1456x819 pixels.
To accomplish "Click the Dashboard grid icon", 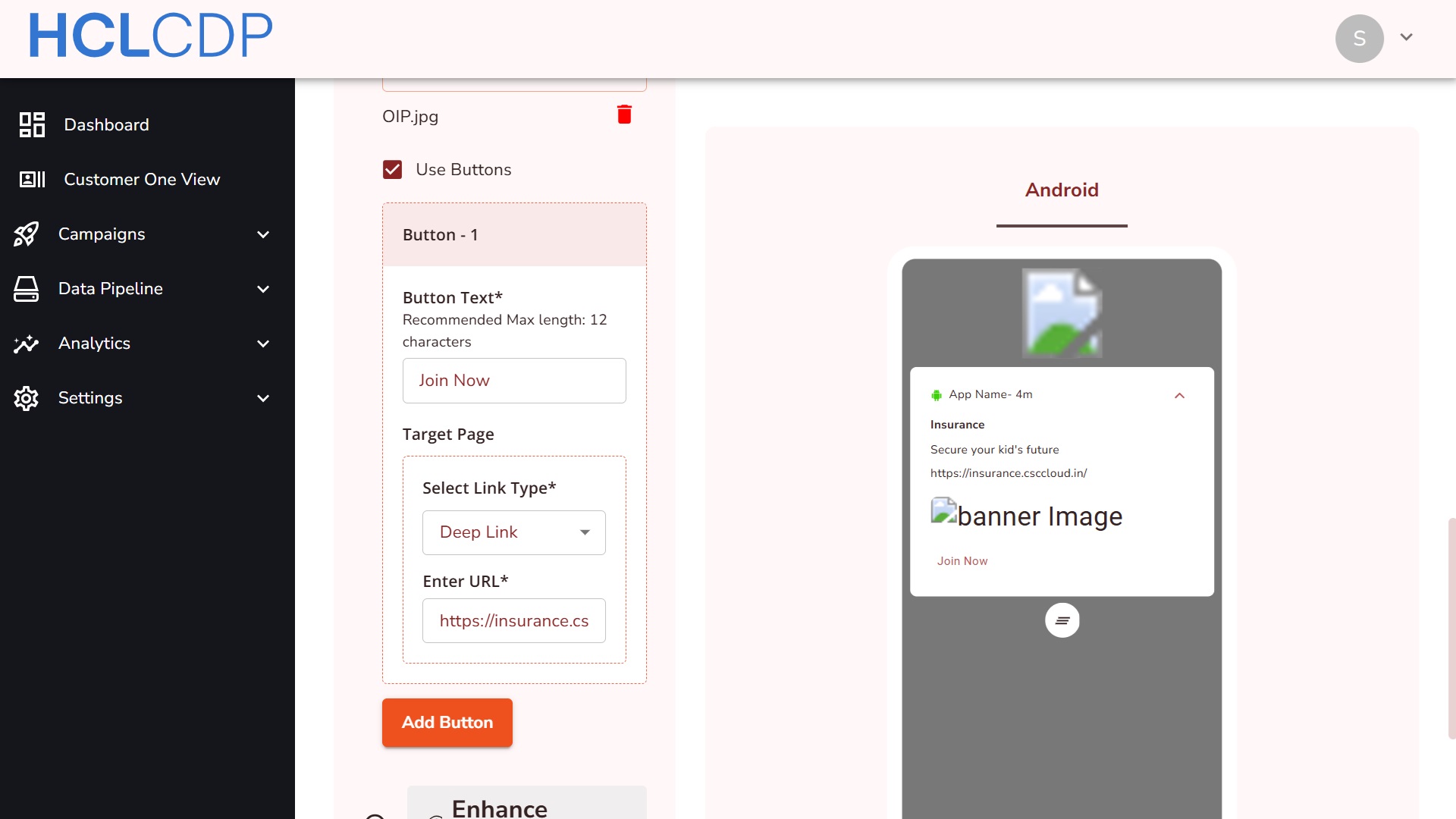I will coord(32,124).
